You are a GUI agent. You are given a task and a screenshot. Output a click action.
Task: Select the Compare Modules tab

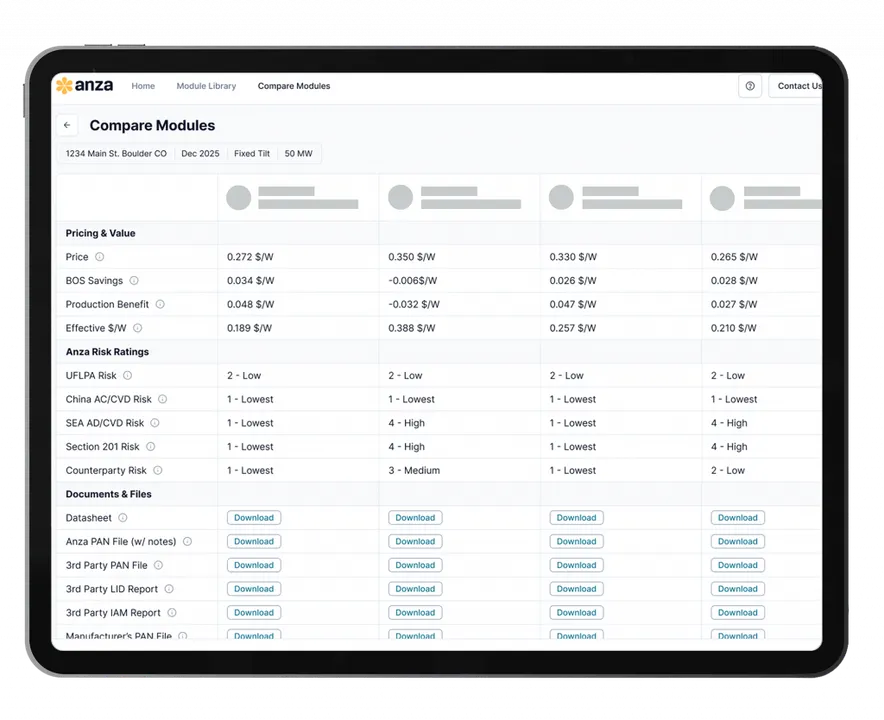294,86
